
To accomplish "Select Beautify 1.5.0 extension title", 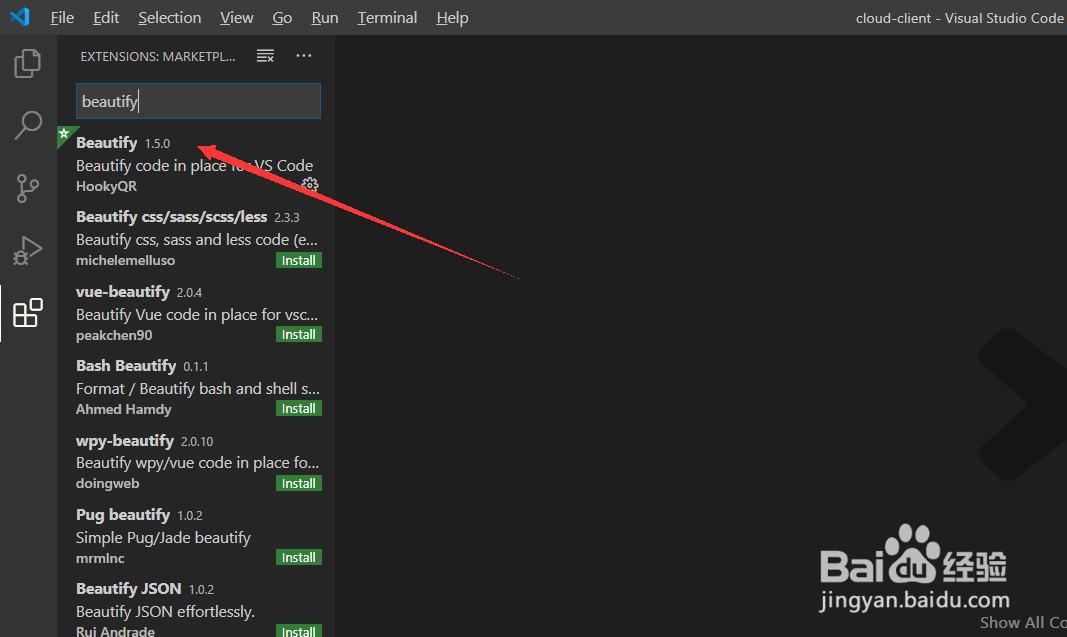I will tap(107, 143).
